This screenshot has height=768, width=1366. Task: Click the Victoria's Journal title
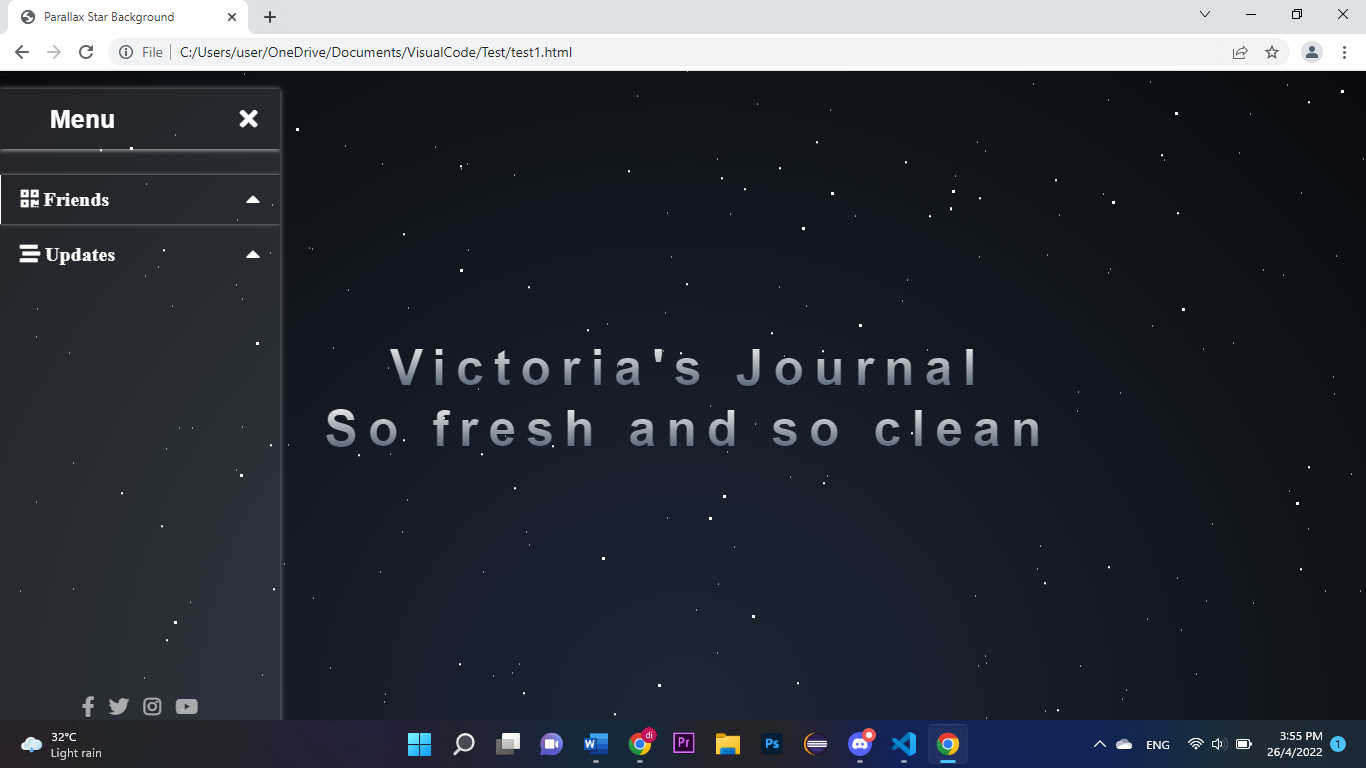[x=684, y=367]
